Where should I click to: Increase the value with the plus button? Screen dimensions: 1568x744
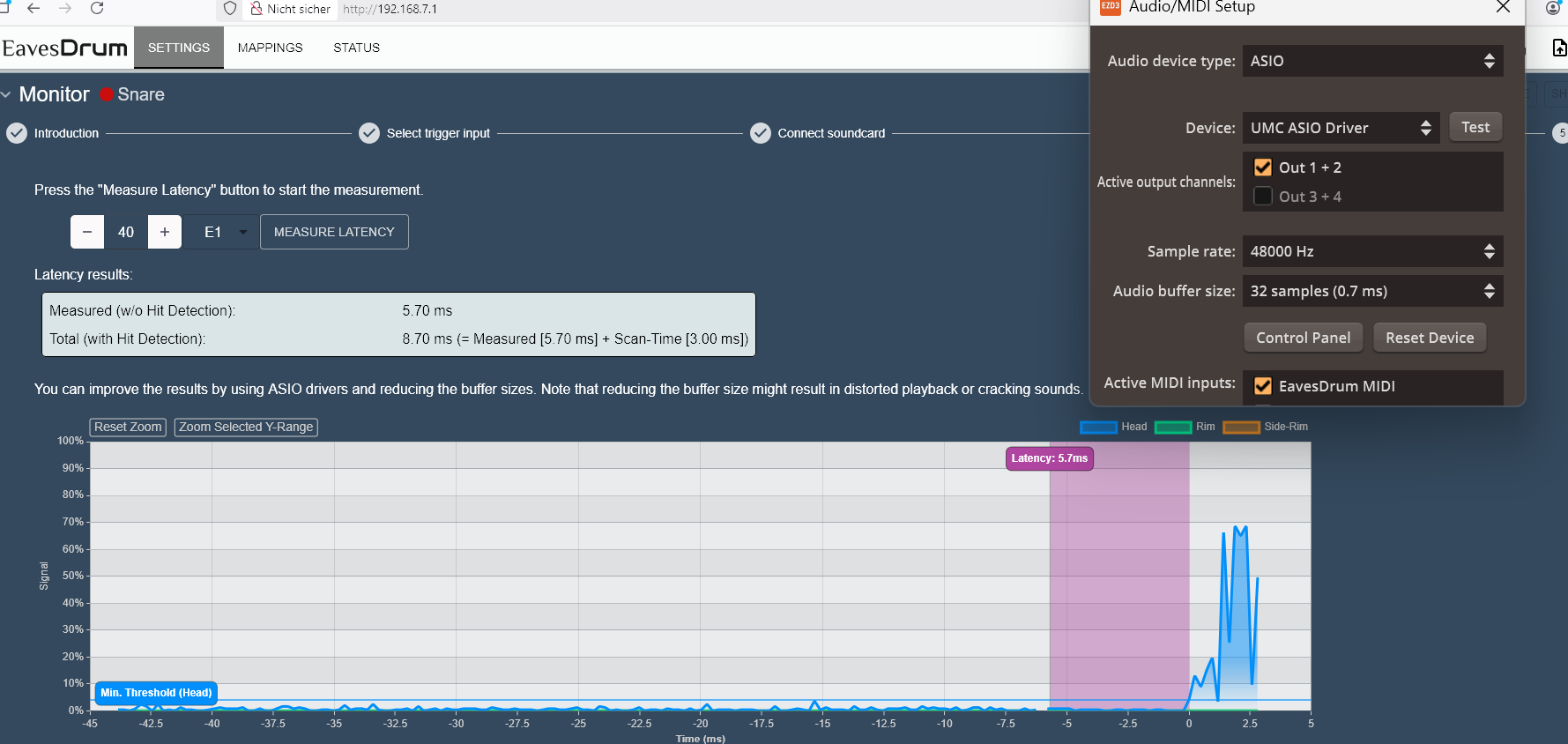(165, 232)
